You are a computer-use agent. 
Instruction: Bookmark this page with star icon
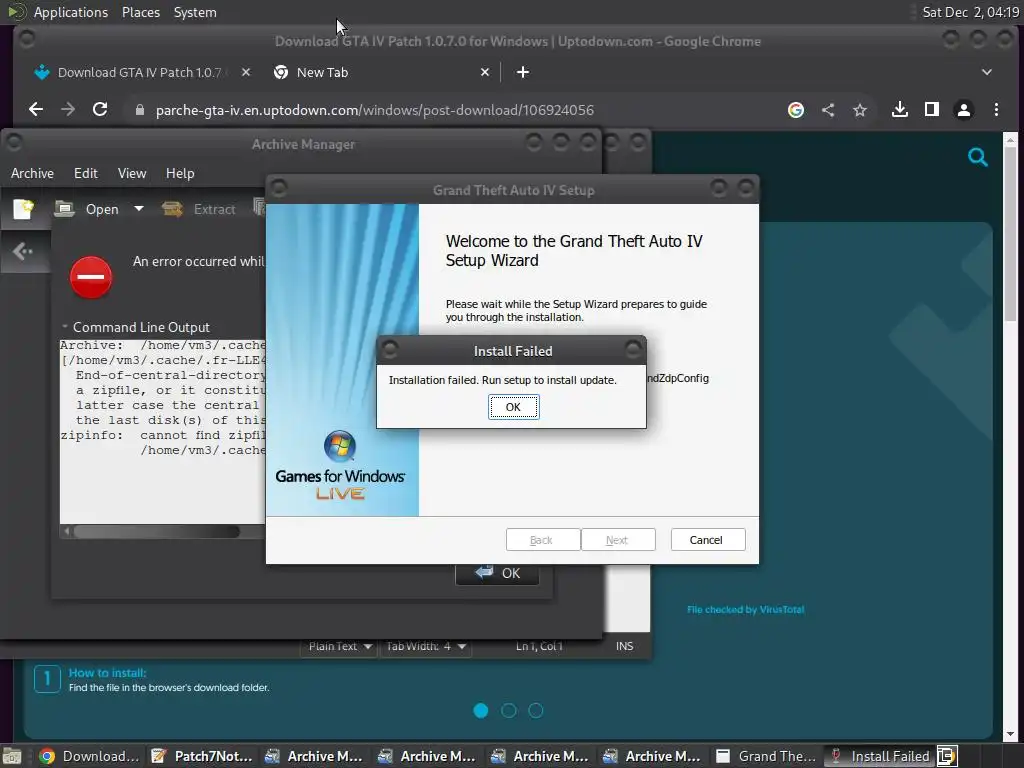[859, 110]
